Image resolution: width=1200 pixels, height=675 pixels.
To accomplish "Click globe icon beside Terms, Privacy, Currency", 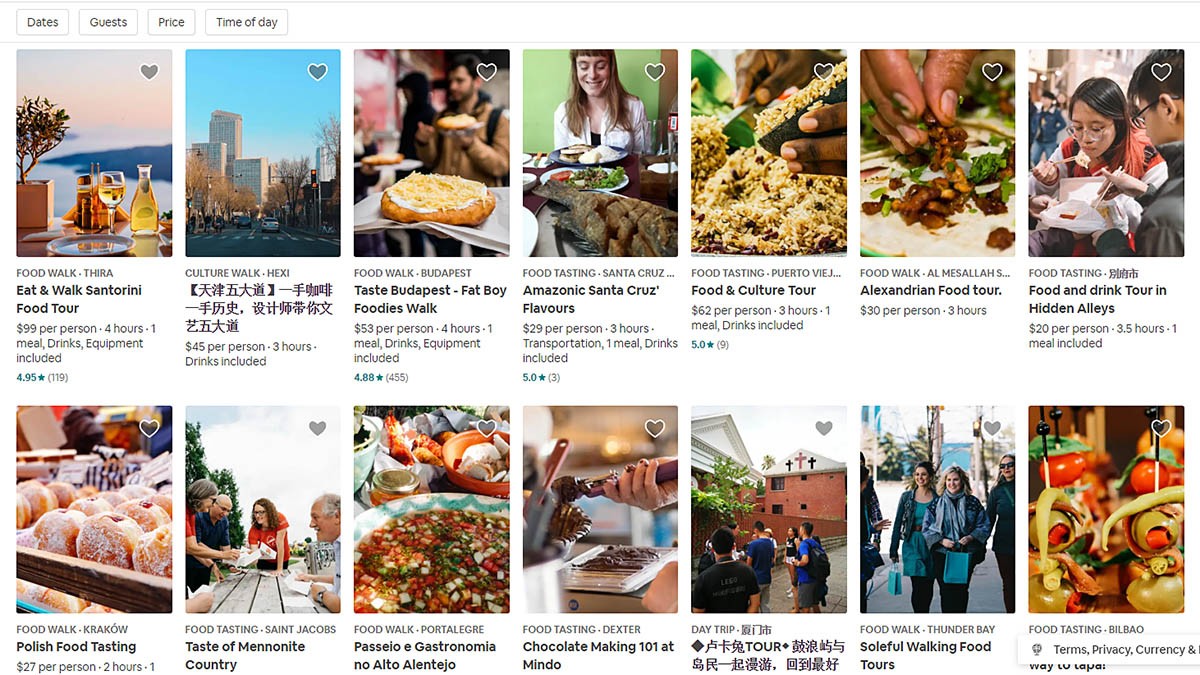I will 1037,650.
